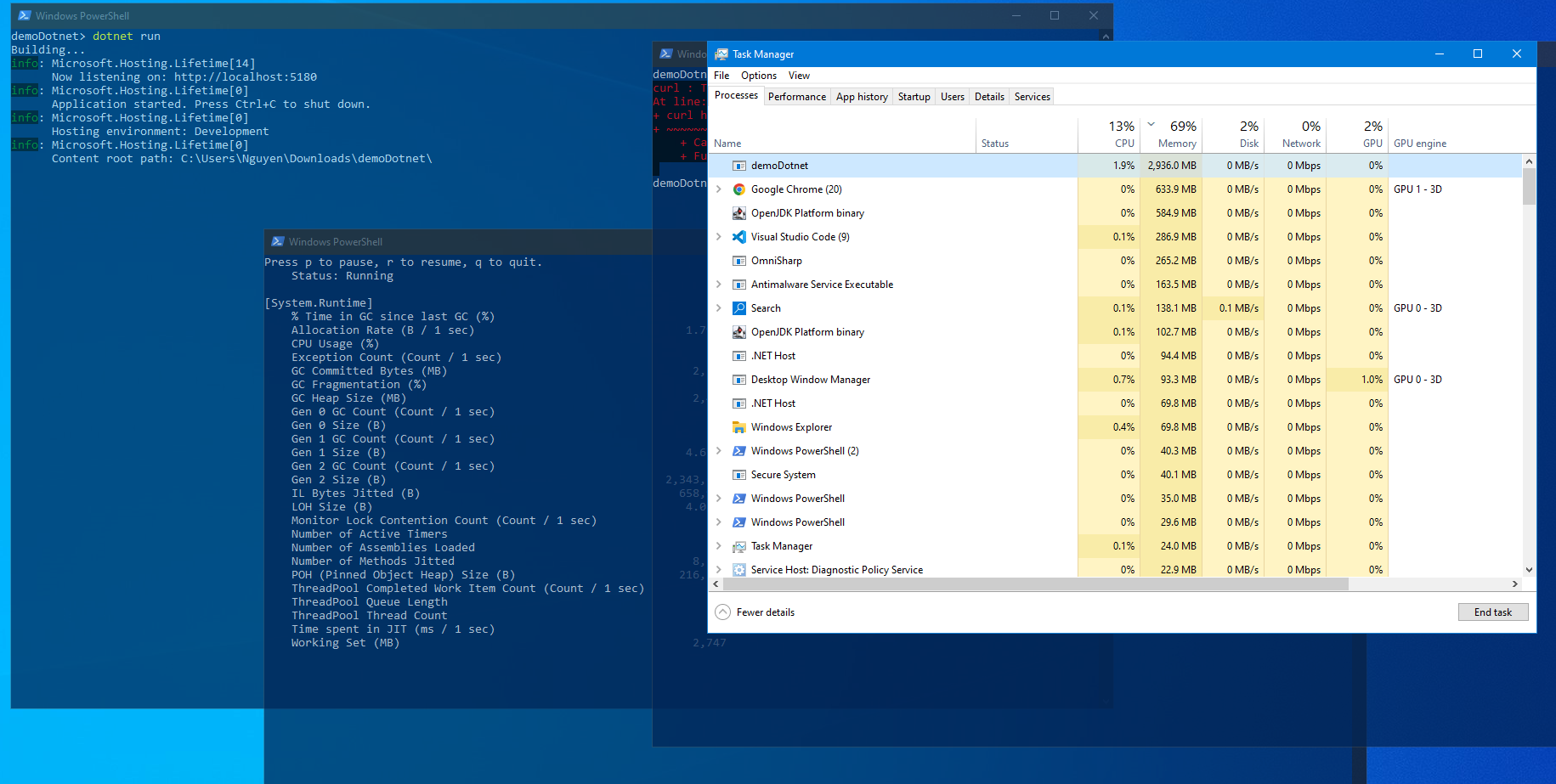Click the horizontal scrollbar right arrow
Screen dimensions: 1556x784
click(x=1515, y=584)
